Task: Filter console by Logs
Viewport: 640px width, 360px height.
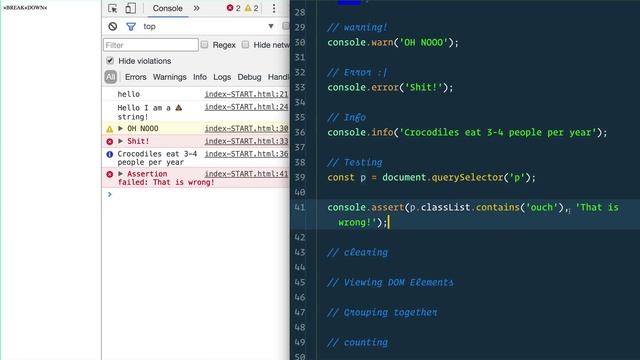Action: click(222, 77)
